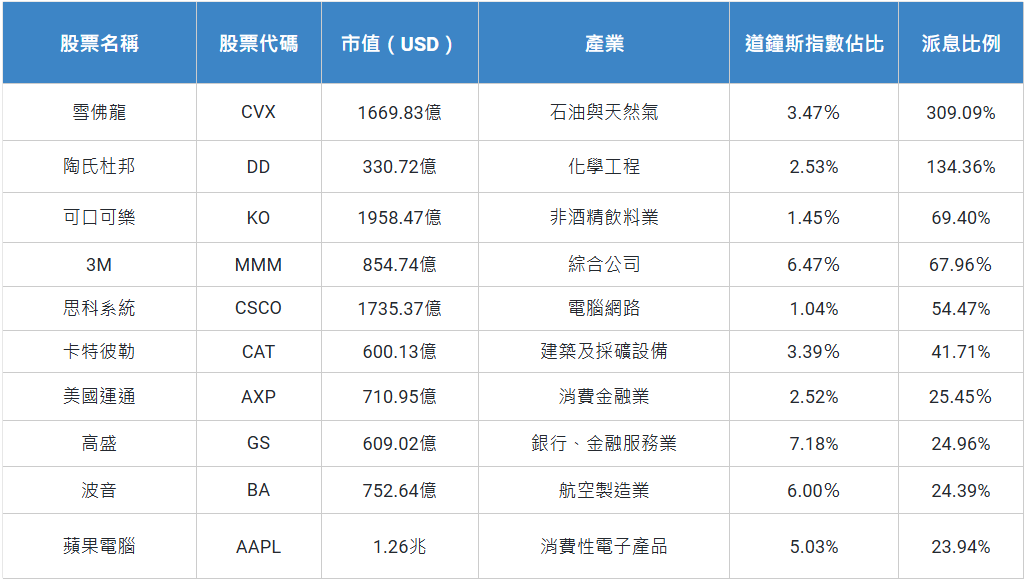Select the 卡特彼勒 stock name cell
Viewport: 1026px width, 581px height.
pyautogui.click(x=99, y=351)
